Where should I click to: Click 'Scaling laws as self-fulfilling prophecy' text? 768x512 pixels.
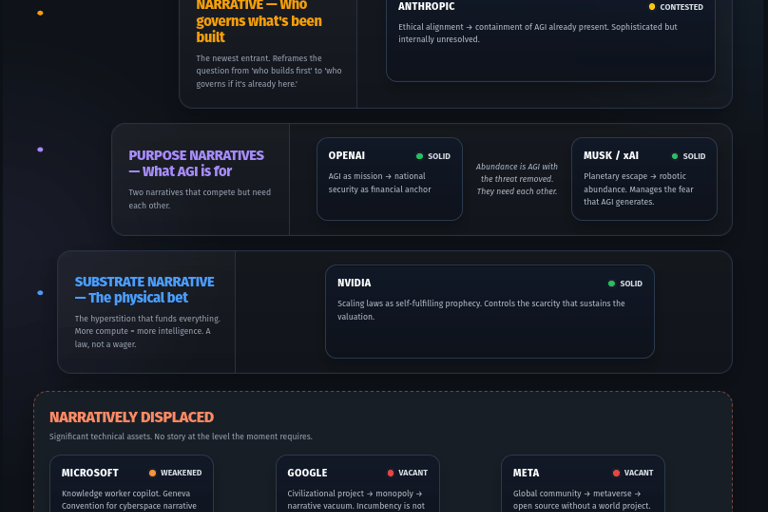(481, 310)
